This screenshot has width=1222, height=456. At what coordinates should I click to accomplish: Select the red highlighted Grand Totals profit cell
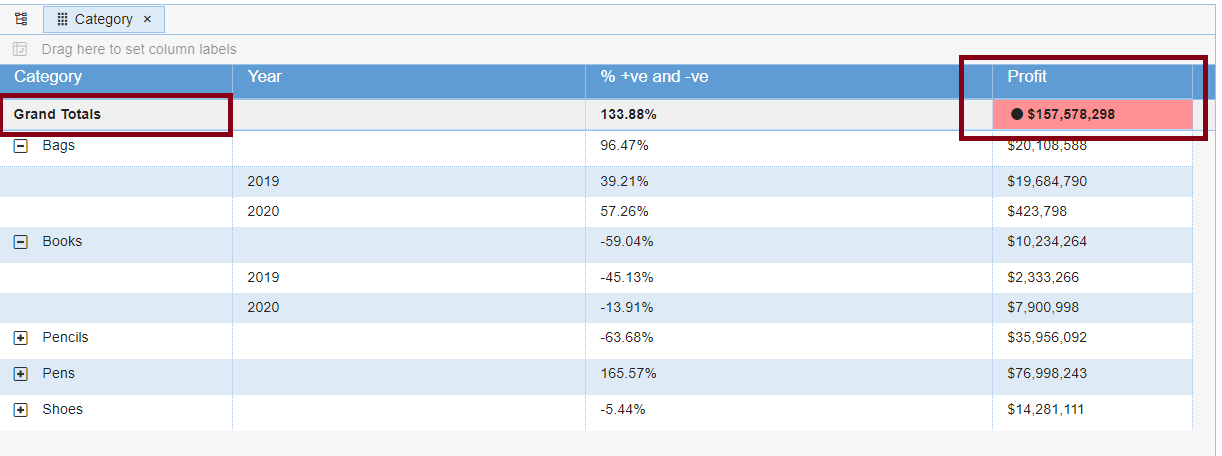(1092, 114)
